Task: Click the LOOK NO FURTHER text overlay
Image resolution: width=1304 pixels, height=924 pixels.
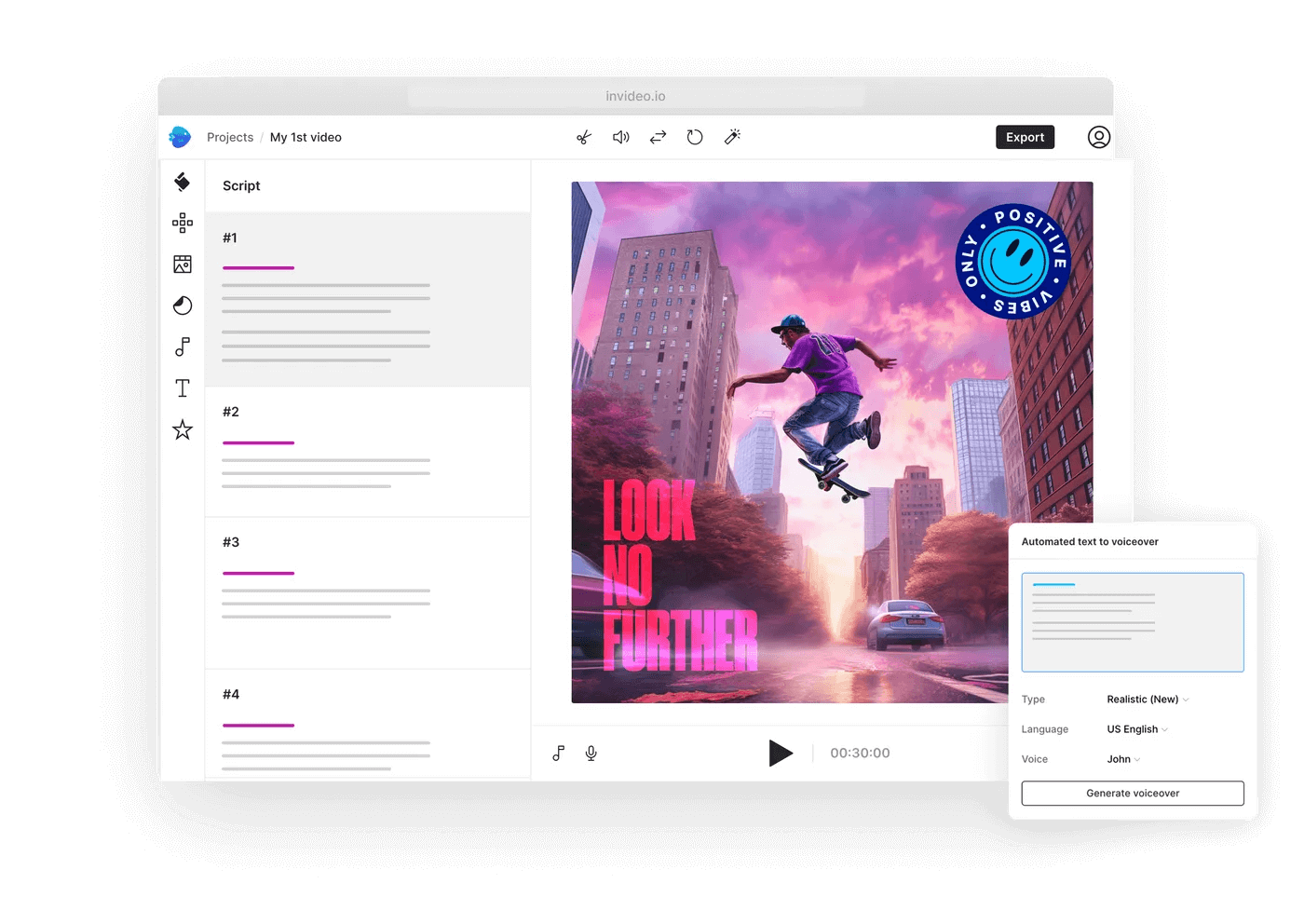Action: point(679,575)
